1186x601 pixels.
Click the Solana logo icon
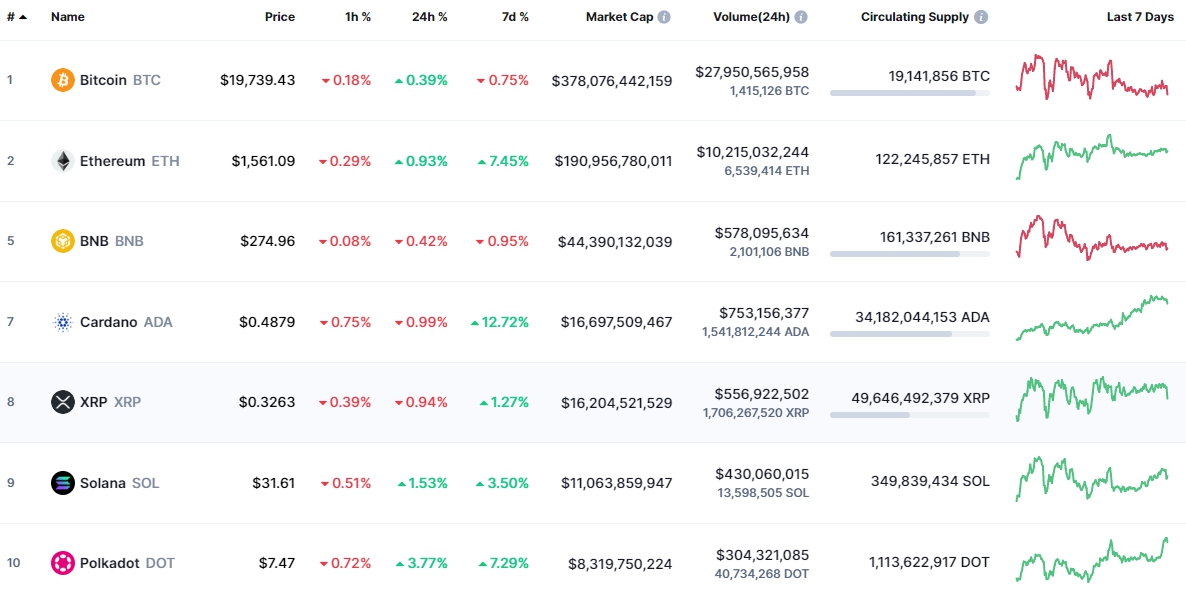(x=63, y=483)
